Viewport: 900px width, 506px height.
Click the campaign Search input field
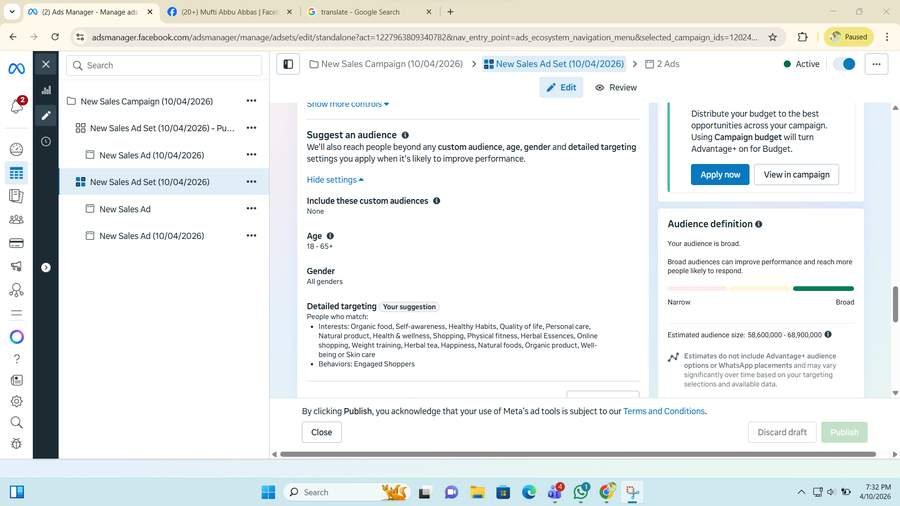coord(164,65)
